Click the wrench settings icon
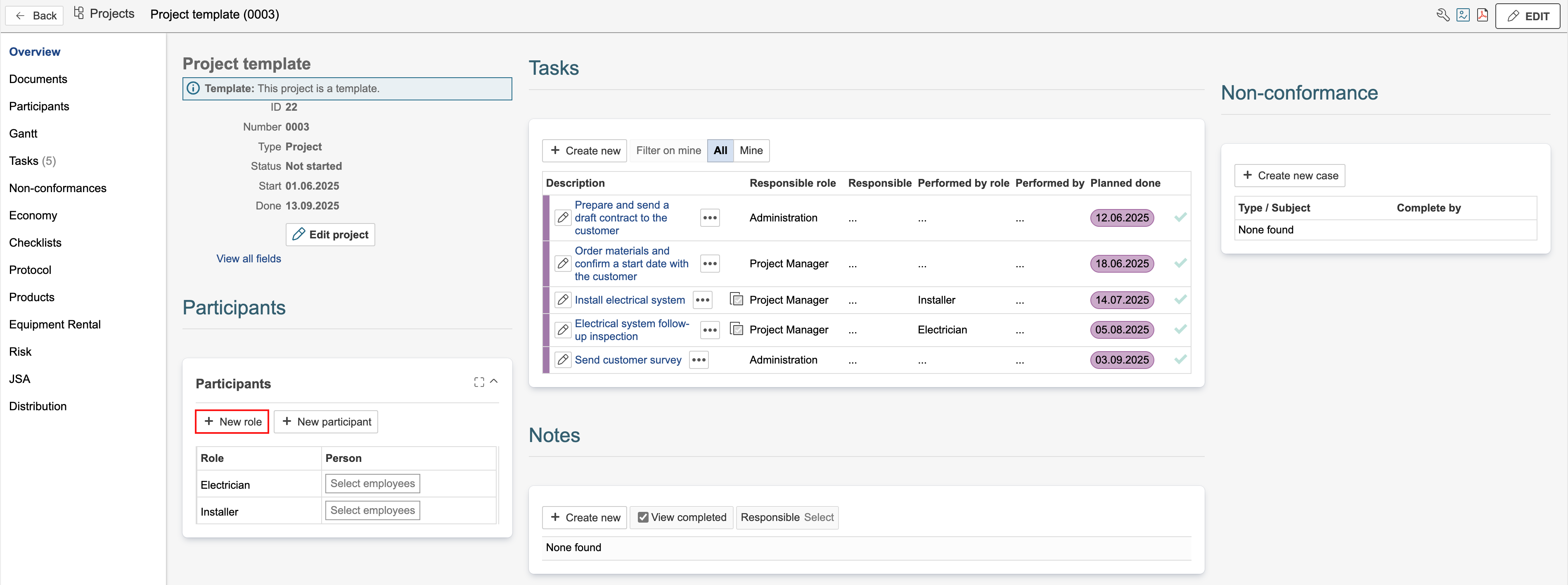1568x585 pixels. (x=1442, y=15)
